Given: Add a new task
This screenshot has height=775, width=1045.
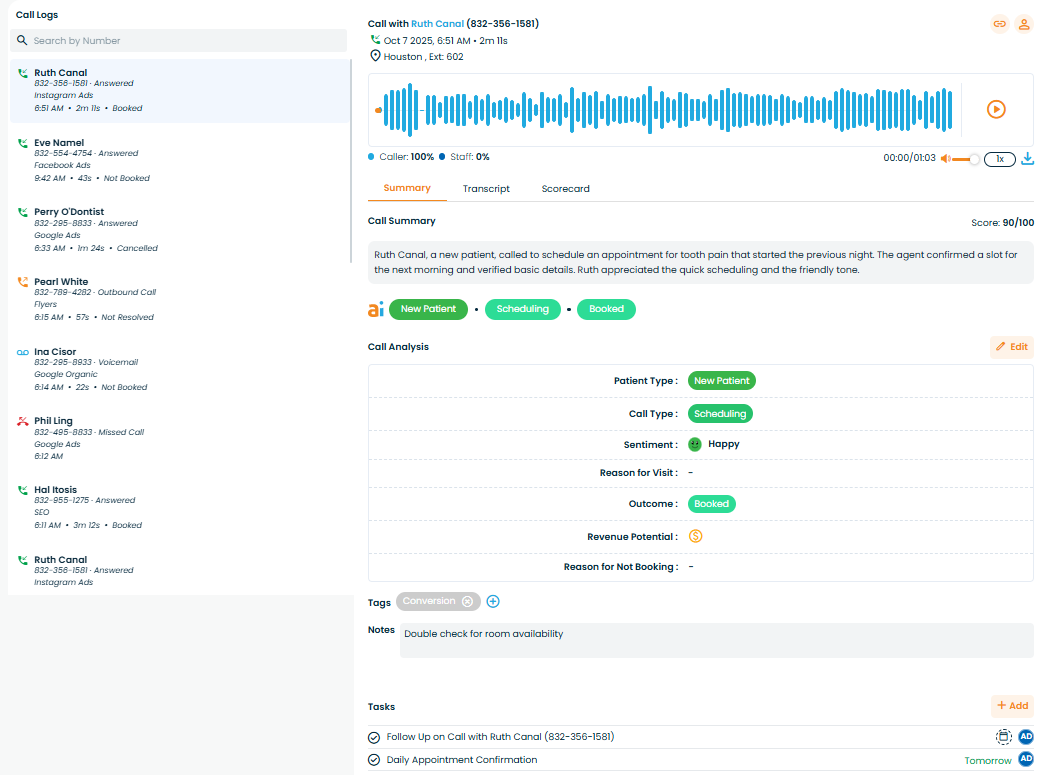Looking at the screenshot, I should [x=1012, y=706].
